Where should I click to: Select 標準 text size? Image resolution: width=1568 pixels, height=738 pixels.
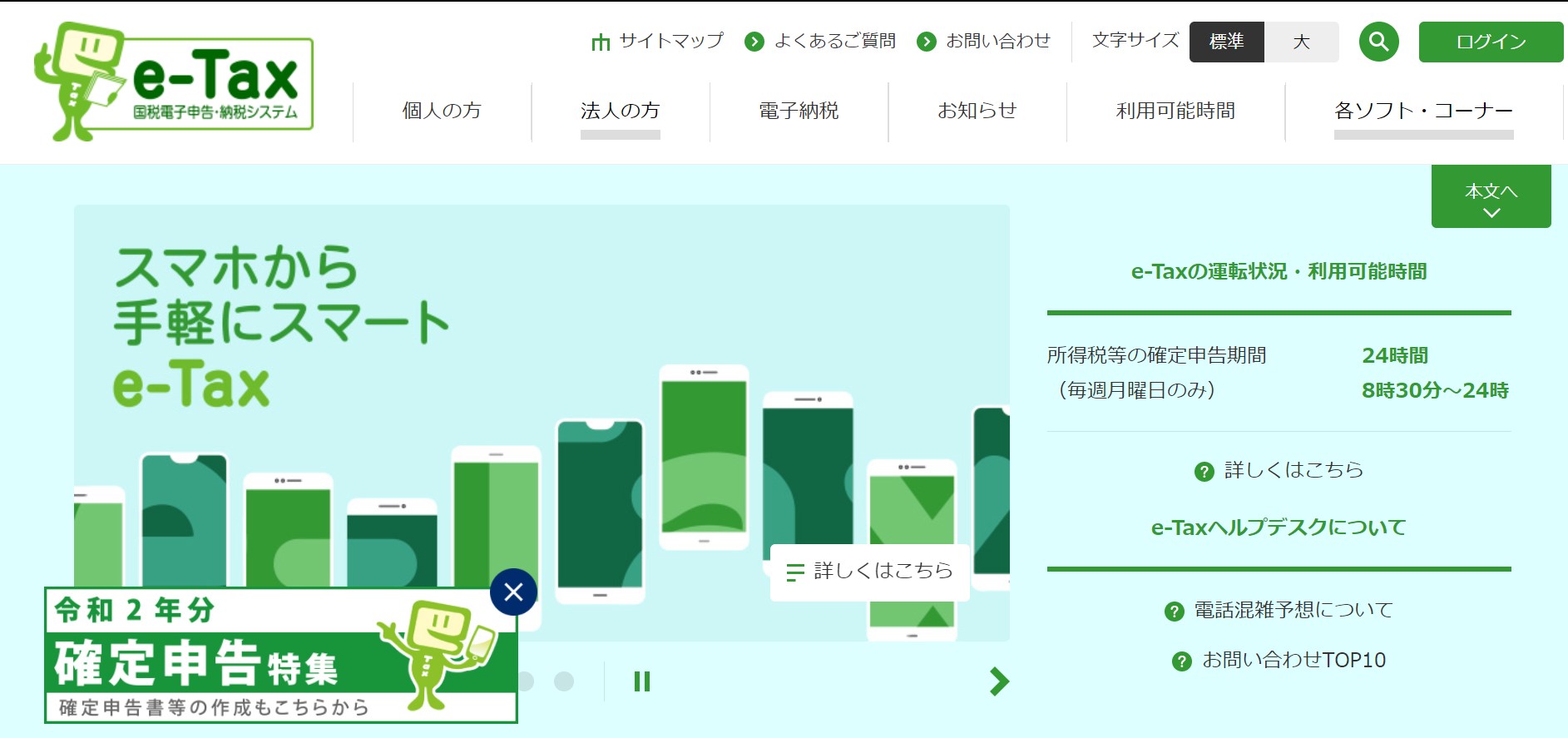[1226, 42]
